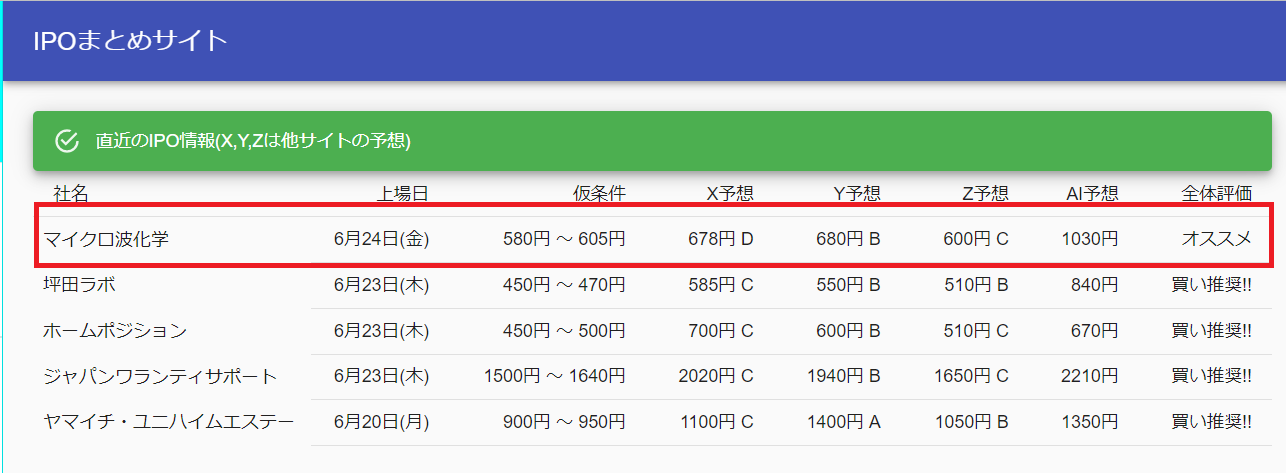The width and height of the screenshot is (1286, 473).
Task: Click price range 450円 ～ 500円
Action: [564, 331]
